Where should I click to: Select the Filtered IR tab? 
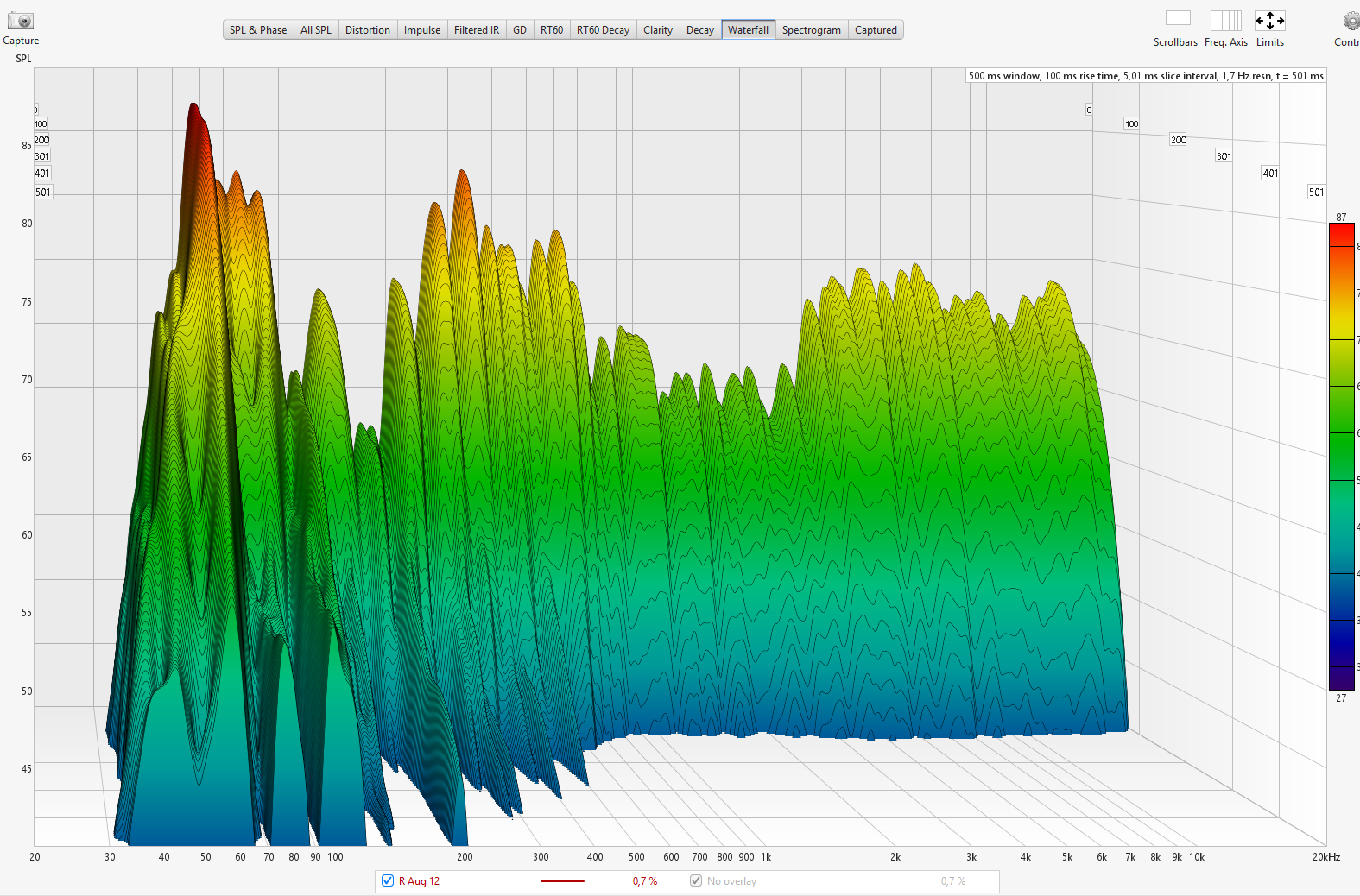[477, 30]
